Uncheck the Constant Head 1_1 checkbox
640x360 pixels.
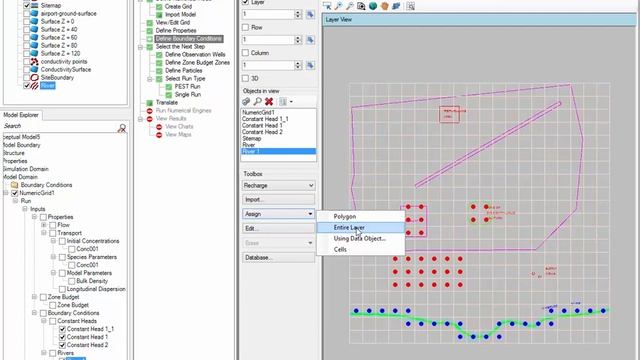pyautogui.click(x=62, y=329)
